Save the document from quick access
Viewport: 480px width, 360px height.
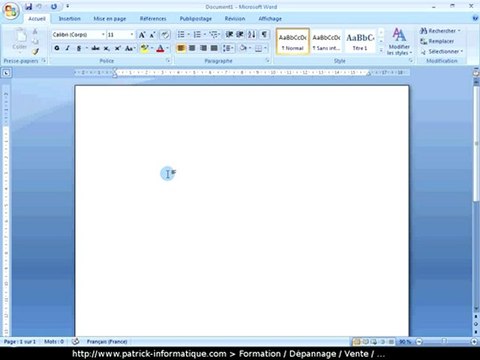29,7
